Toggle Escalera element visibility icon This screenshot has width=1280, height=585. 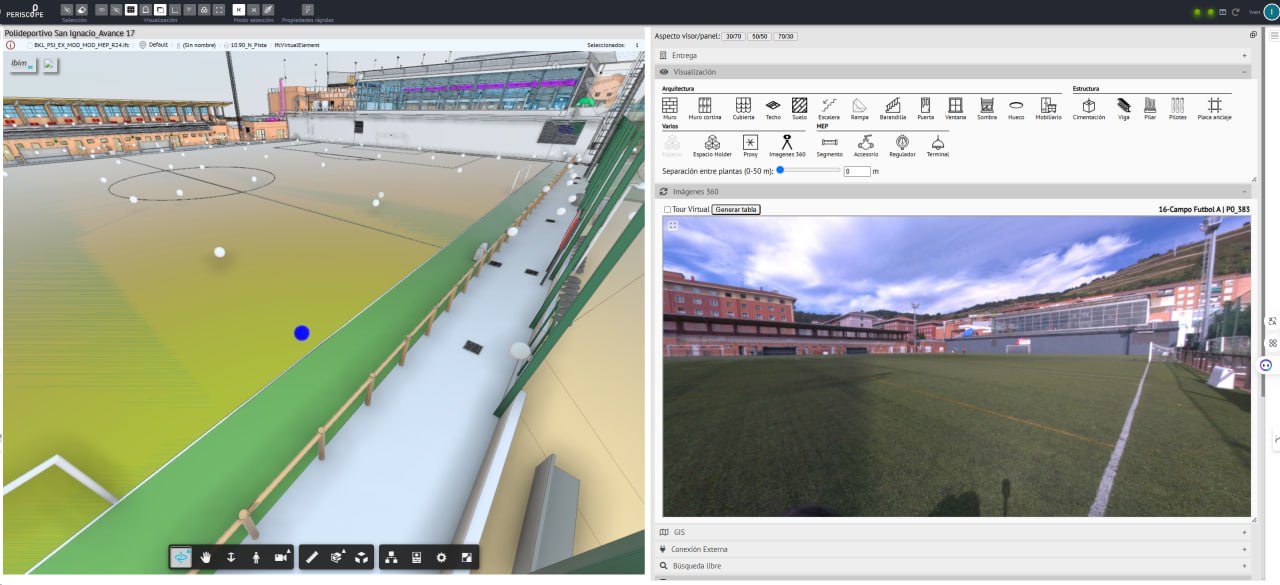pos(828,105)
